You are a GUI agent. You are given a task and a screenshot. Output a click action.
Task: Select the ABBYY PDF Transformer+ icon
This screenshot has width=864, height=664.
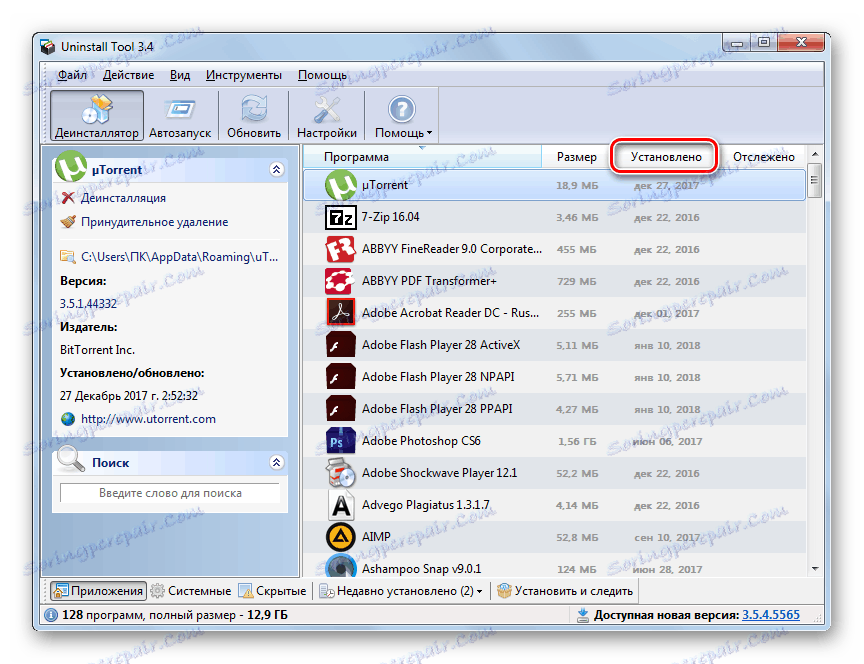(340, 281)
